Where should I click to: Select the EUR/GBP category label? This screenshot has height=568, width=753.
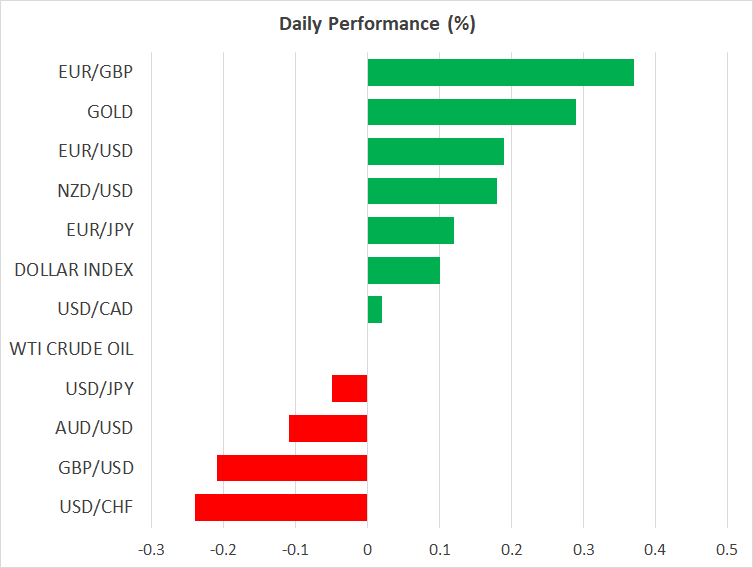pyautogui.click(x=96, y=72)
